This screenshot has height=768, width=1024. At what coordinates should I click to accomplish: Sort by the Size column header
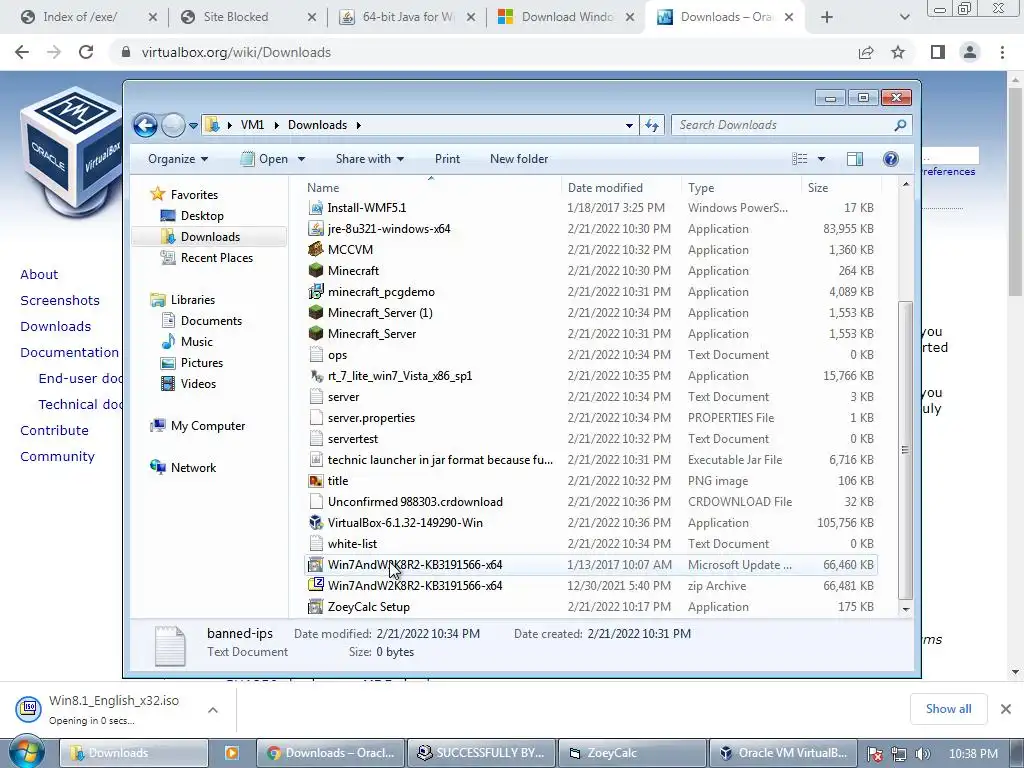tap(841, 187)
